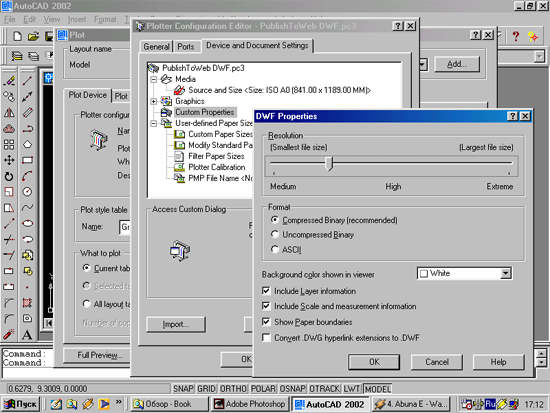Screen dimensions: 550x413
Task: Select the Extend tool
Action: [x=9, y=255]
